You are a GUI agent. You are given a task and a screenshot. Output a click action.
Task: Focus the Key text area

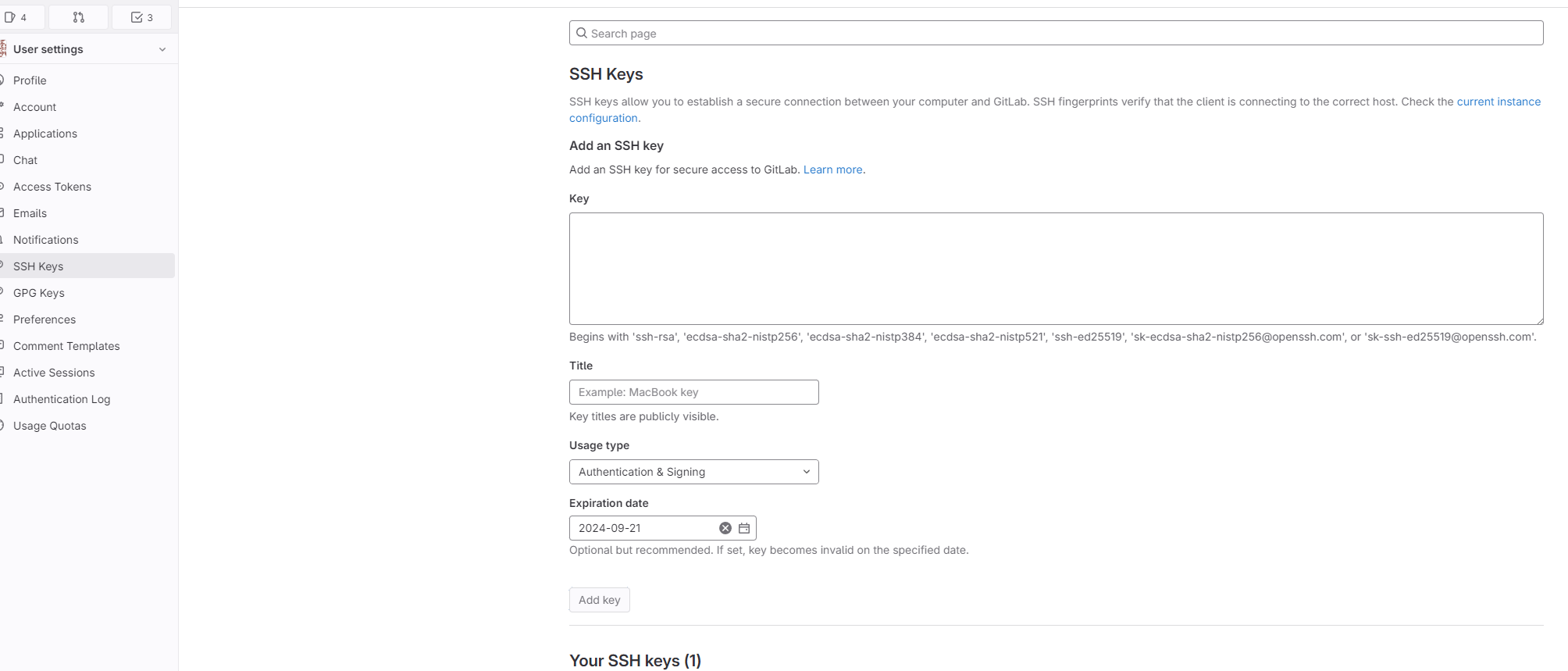(x=1056, y=269)
